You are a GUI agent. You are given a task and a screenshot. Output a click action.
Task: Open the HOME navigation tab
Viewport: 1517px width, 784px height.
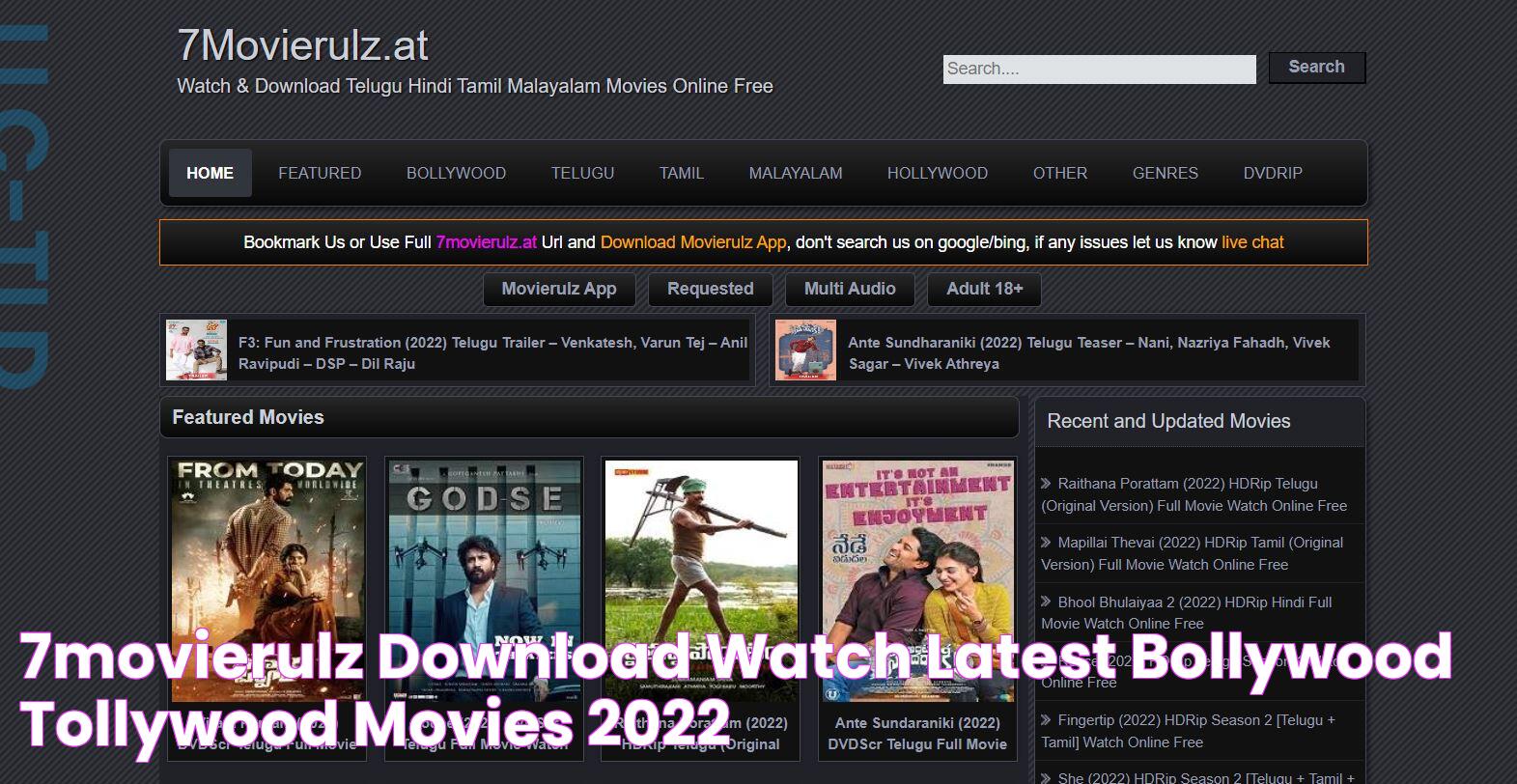(210, 173)
